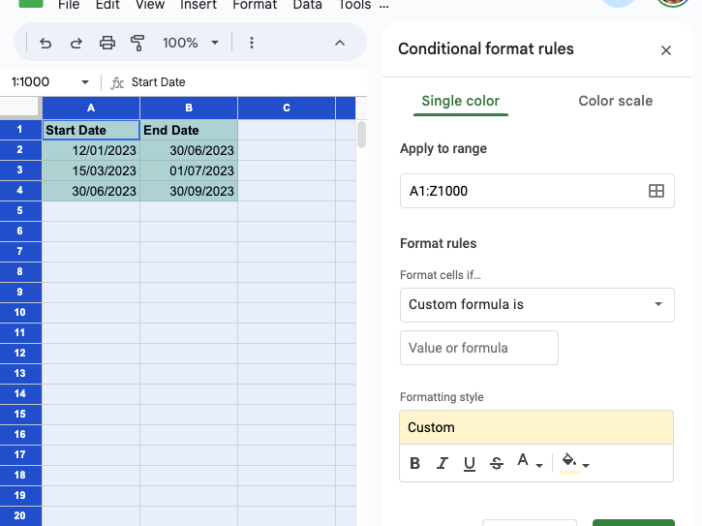
Task: Click the select data range grid icon
Action: (656, 191)
